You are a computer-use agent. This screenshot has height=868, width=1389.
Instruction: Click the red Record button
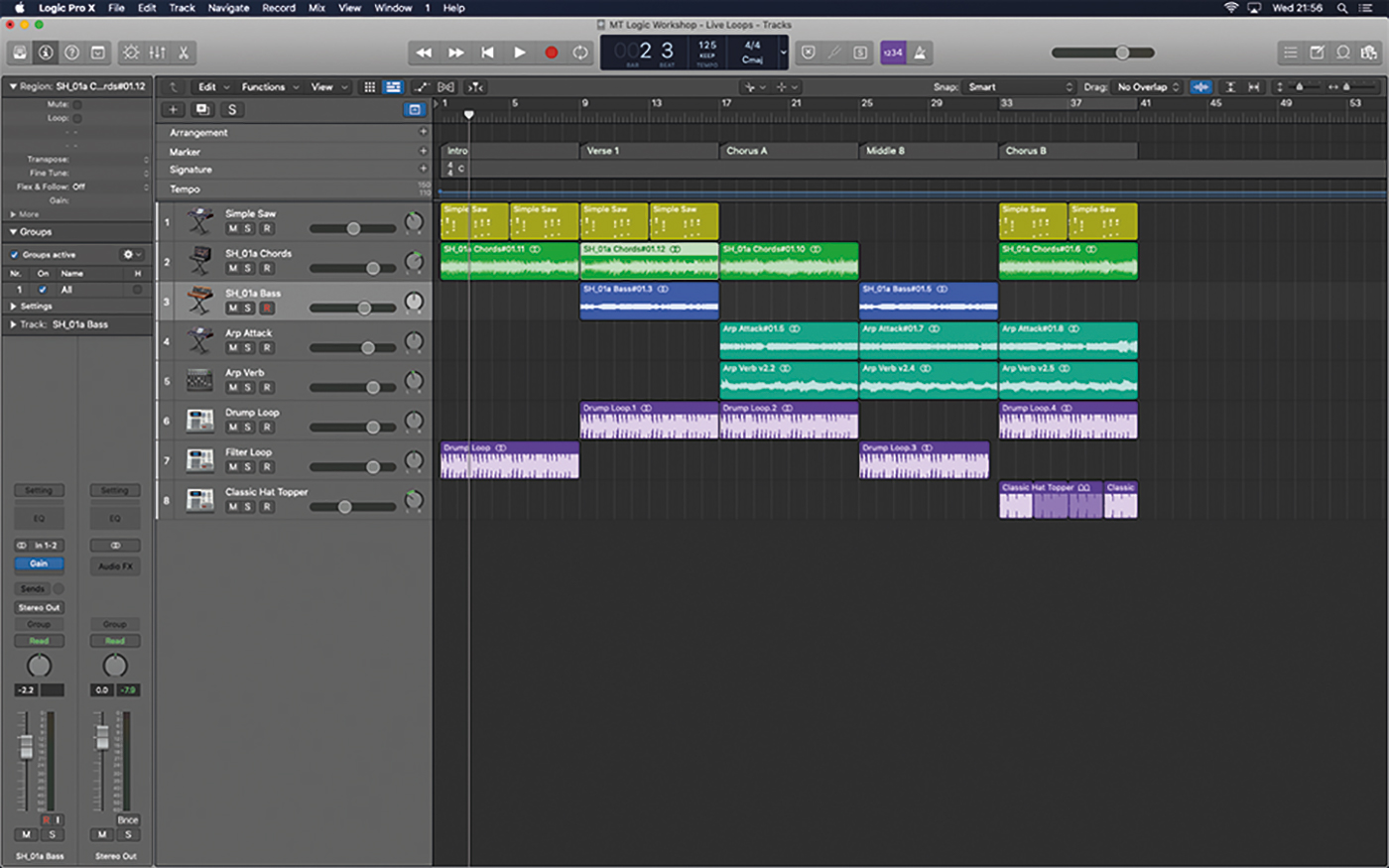551,53
